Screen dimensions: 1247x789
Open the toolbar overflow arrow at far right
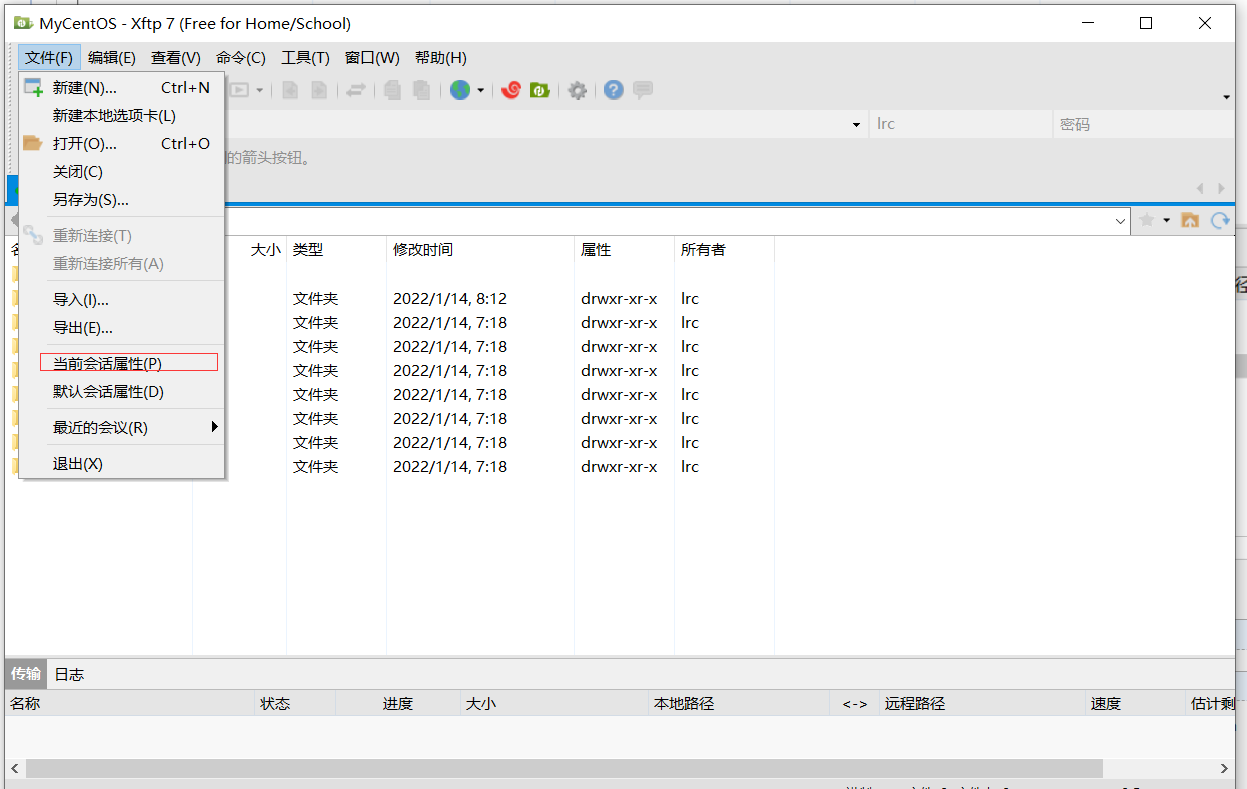coord(1227,97)
